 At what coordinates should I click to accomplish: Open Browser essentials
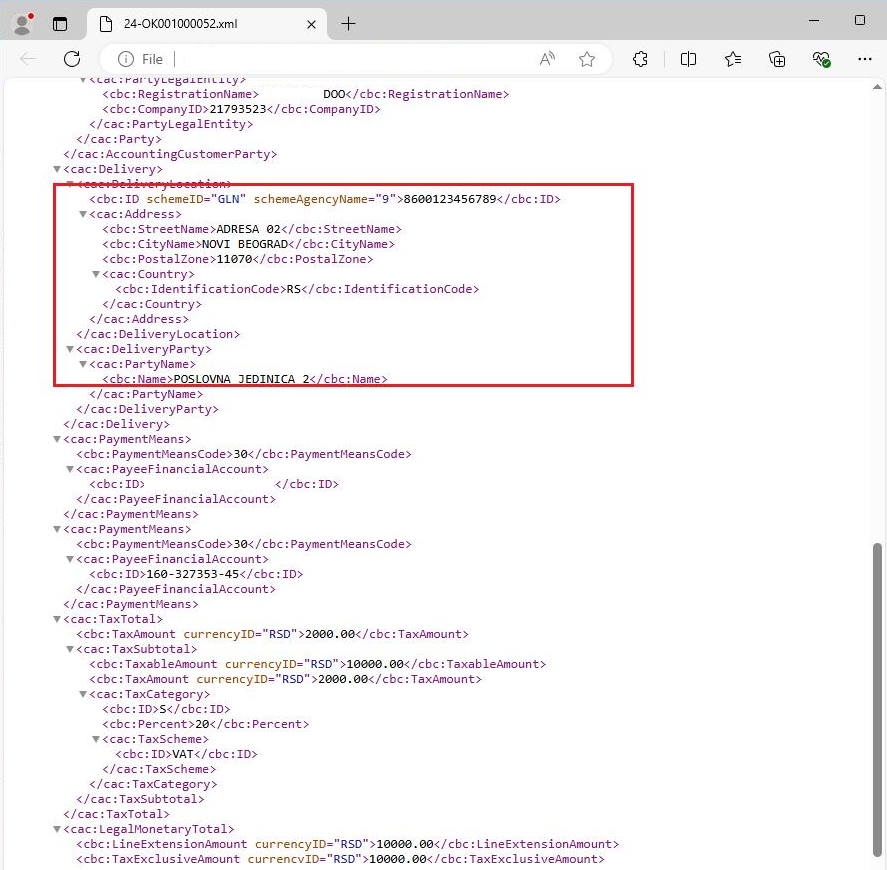tap(821, 59)
